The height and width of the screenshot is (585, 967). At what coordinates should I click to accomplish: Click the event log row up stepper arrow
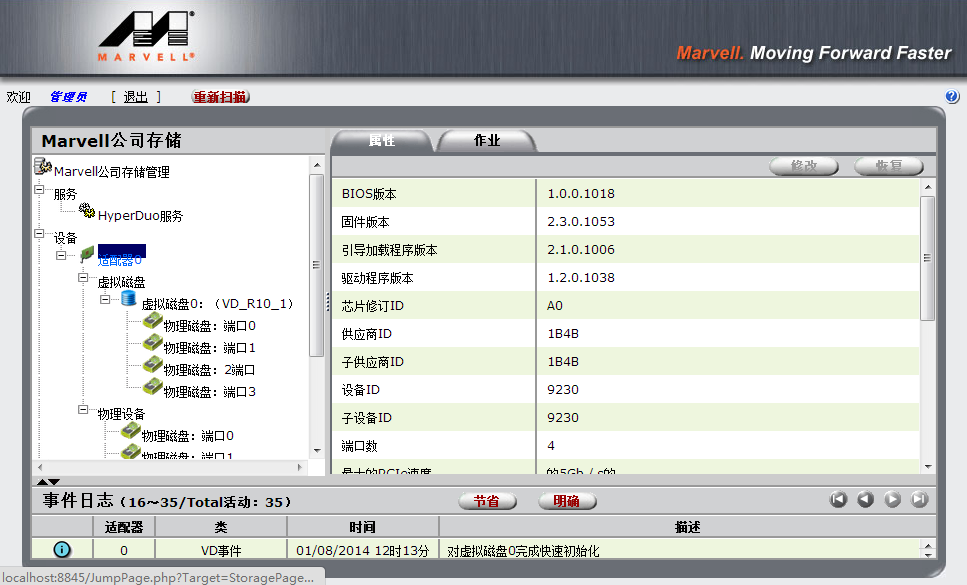pos(928,546)
